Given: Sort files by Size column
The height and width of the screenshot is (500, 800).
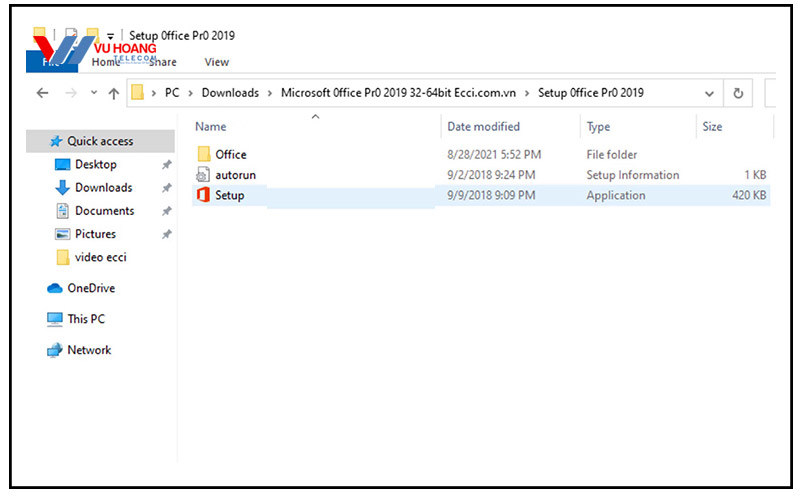Looking at the screenshot, I should [x=712, y=127].
